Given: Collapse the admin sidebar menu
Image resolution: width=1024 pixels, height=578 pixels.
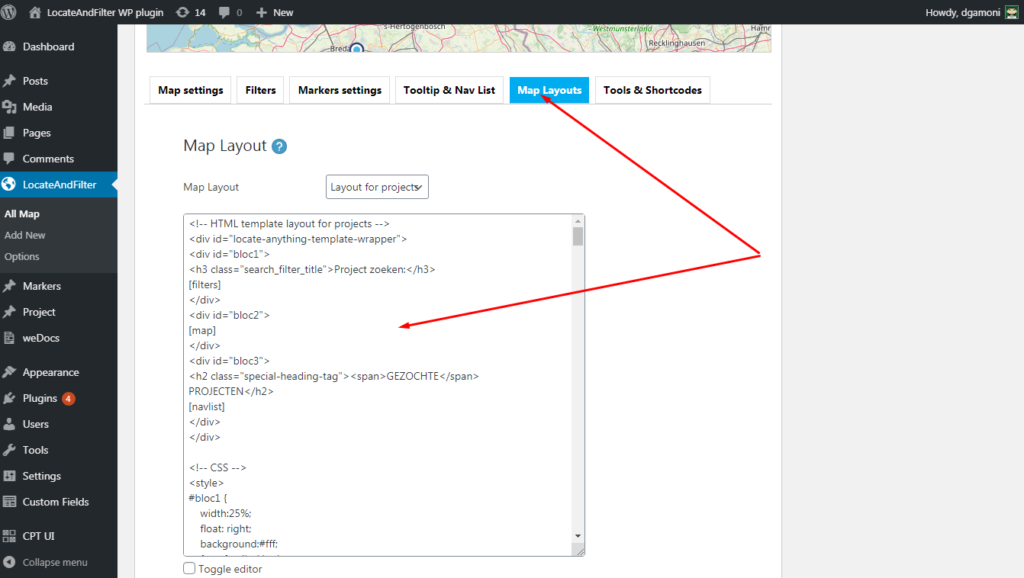Looking at the screenshot, I should (54, 562).
